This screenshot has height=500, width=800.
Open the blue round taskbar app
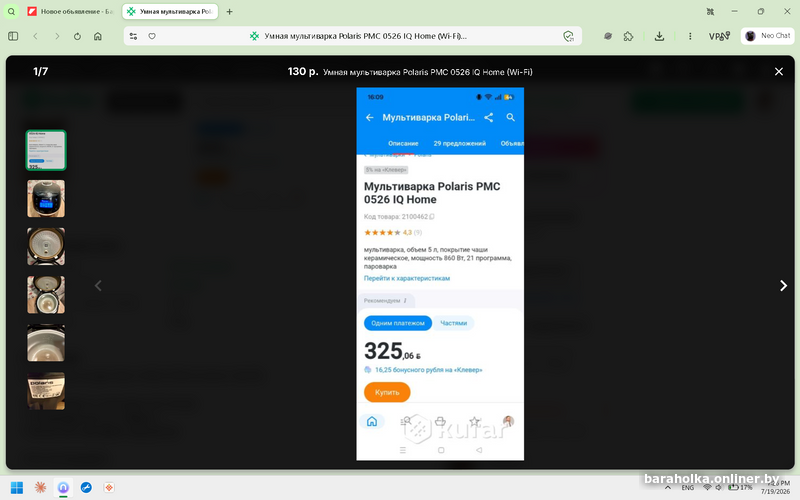[x=86, y=488]
